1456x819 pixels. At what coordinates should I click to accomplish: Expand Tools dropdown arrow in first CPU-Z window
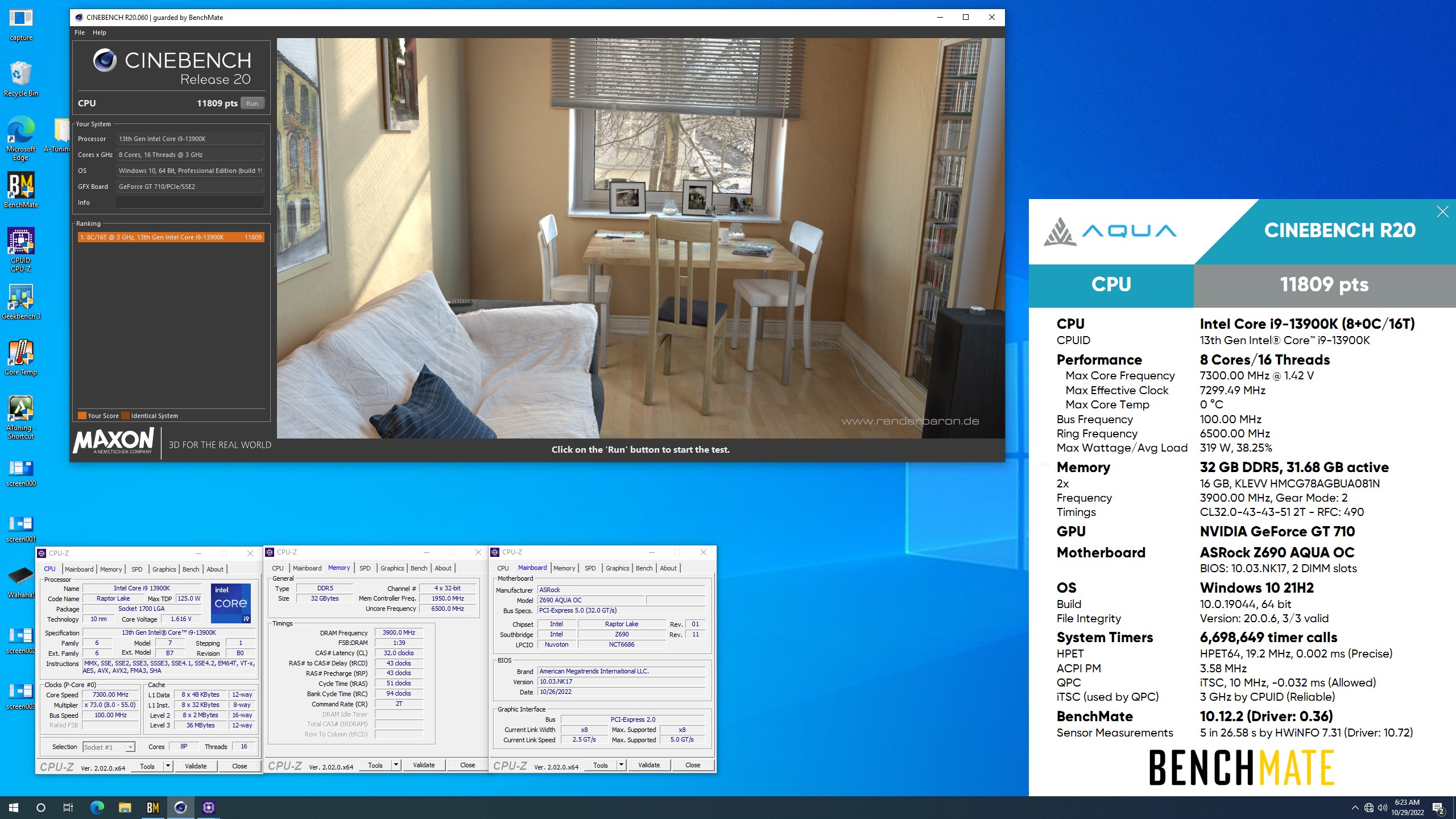click(x=168, y=766)
